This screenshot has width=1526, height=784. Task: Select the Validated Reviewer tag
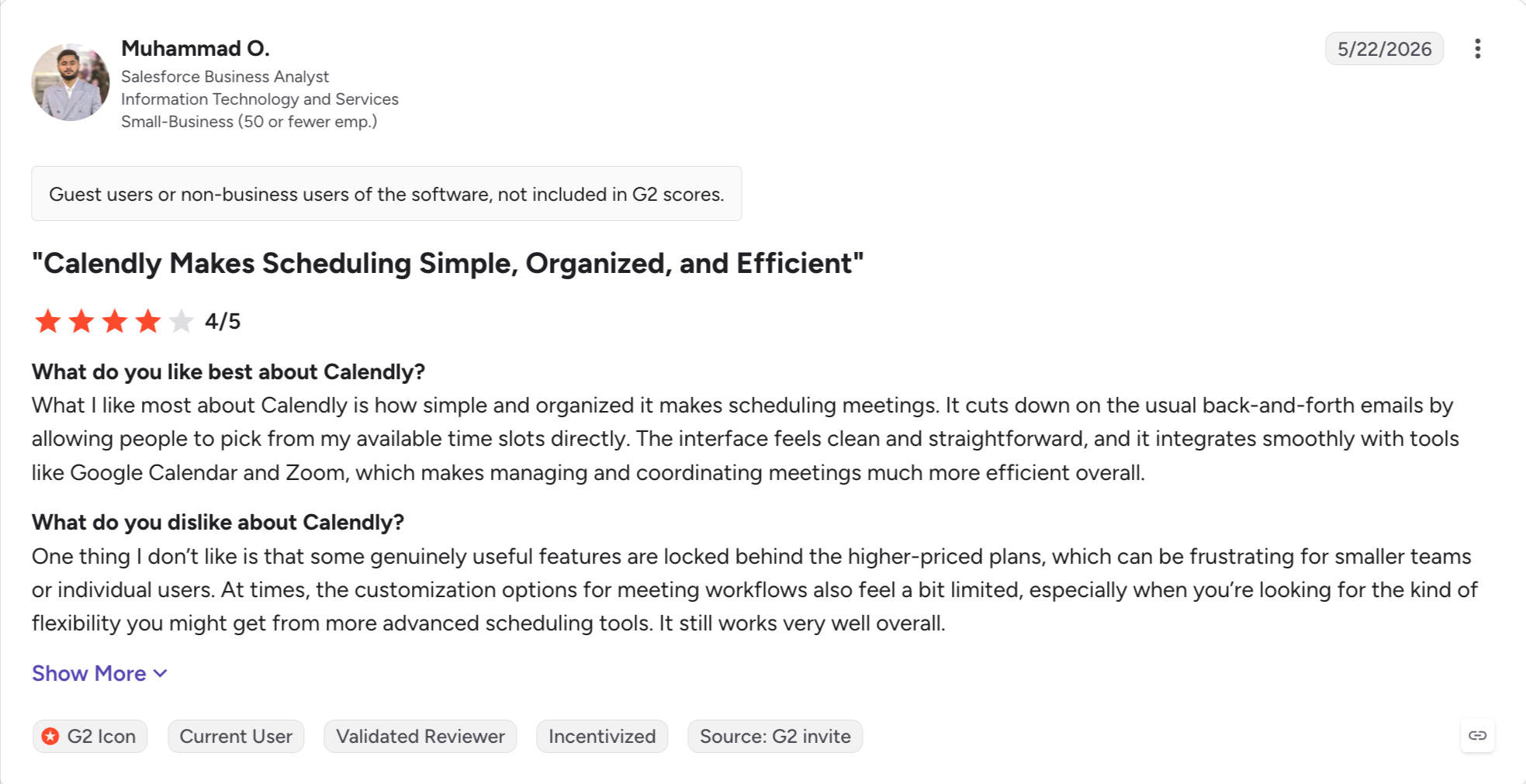(x=420, y=736)
